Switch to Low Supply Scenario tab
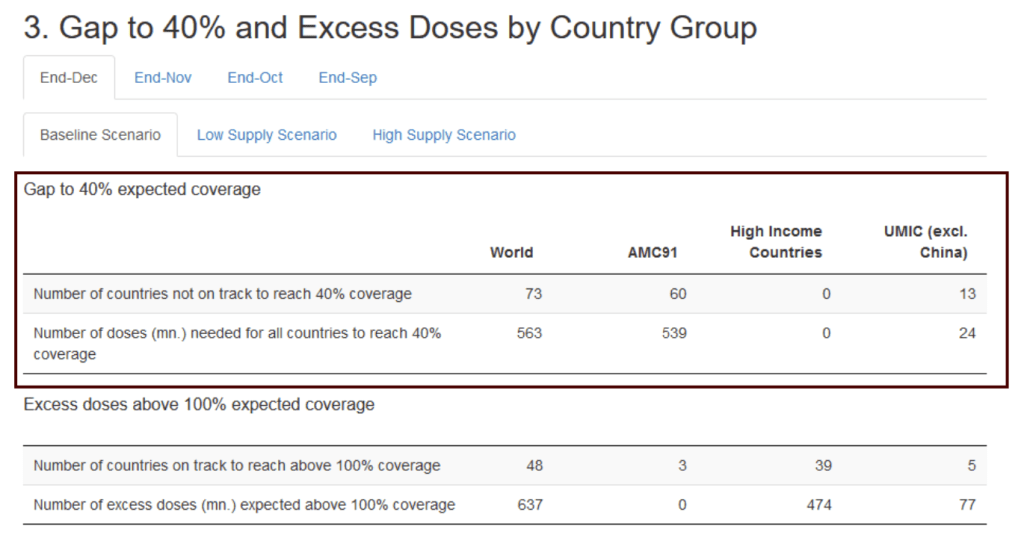 [266, 135]
